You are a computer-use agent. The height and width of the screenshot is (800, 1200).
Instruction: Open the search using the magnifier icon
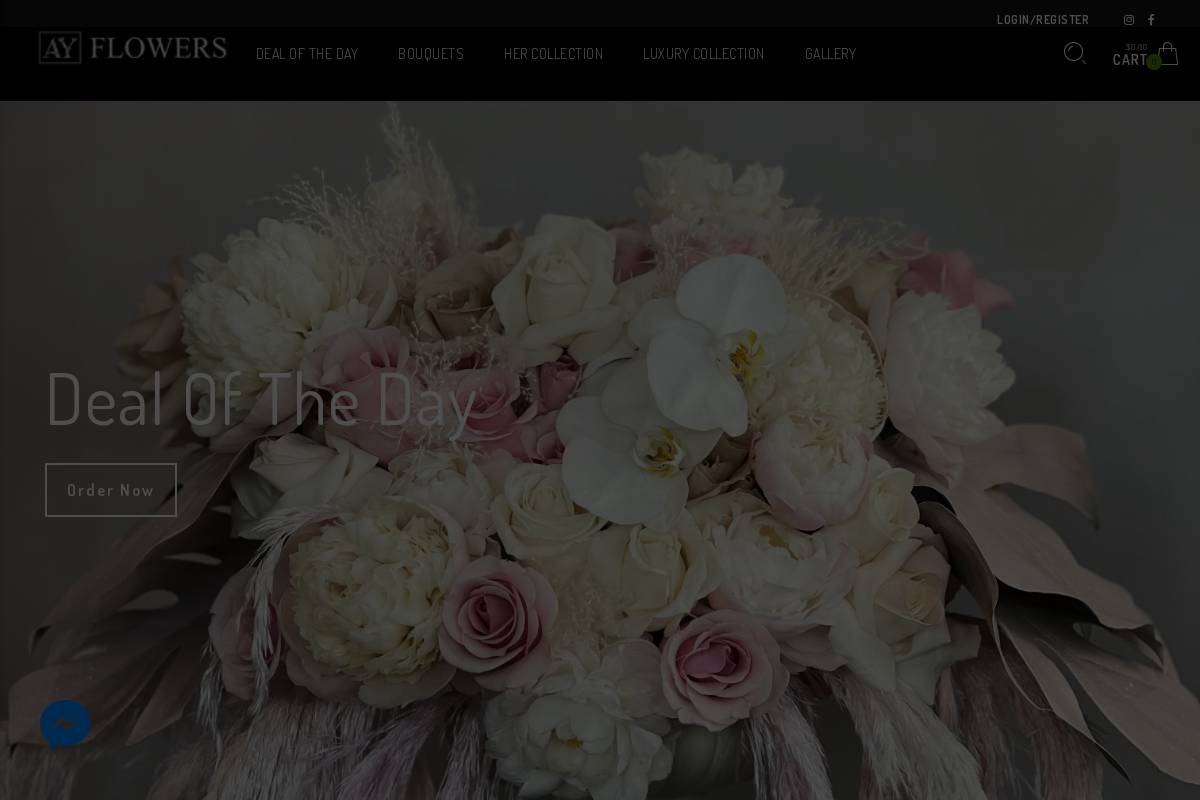[x=1075, y=54]
